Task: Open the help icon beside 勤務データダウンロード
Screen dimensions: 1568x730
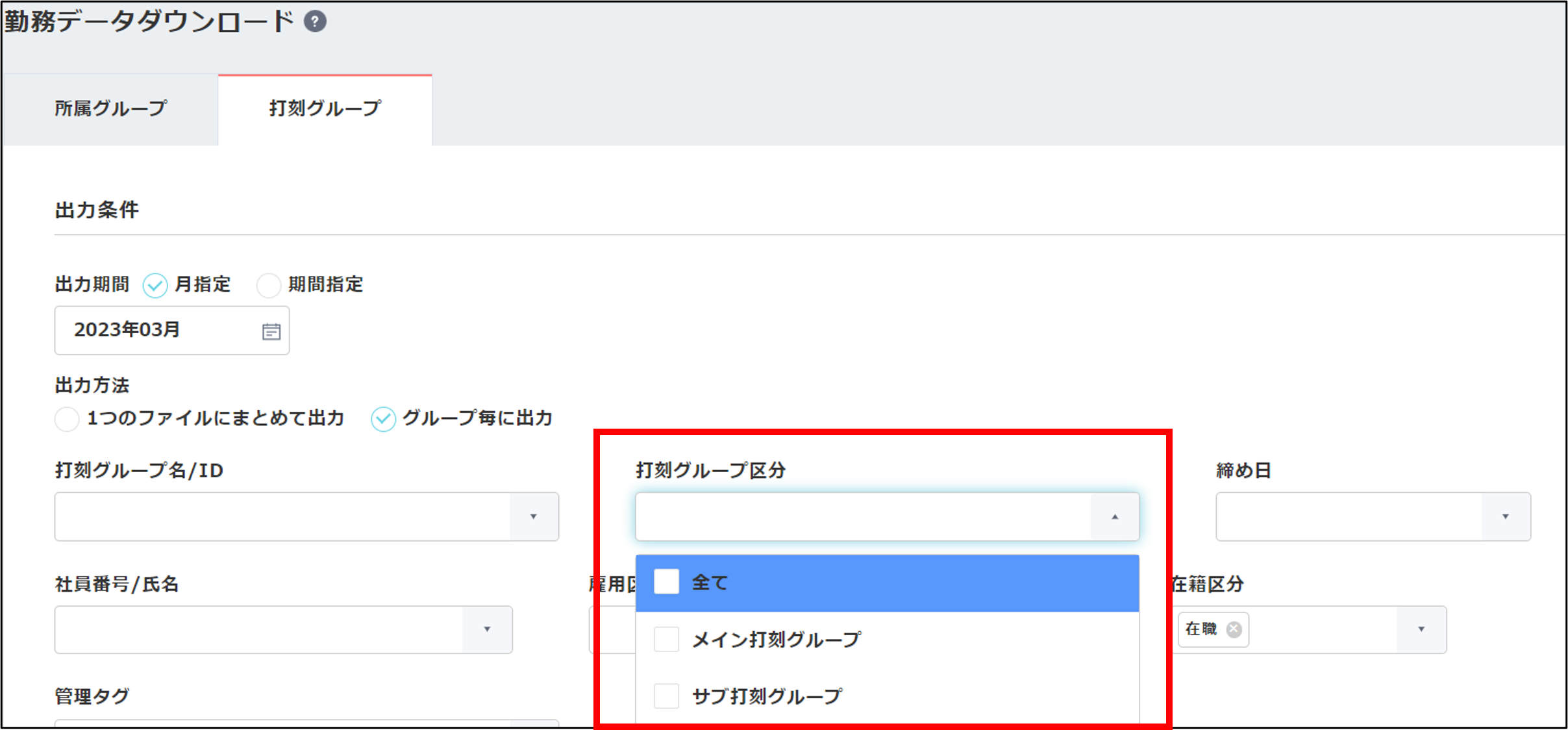Action: [x=315, y=22]
